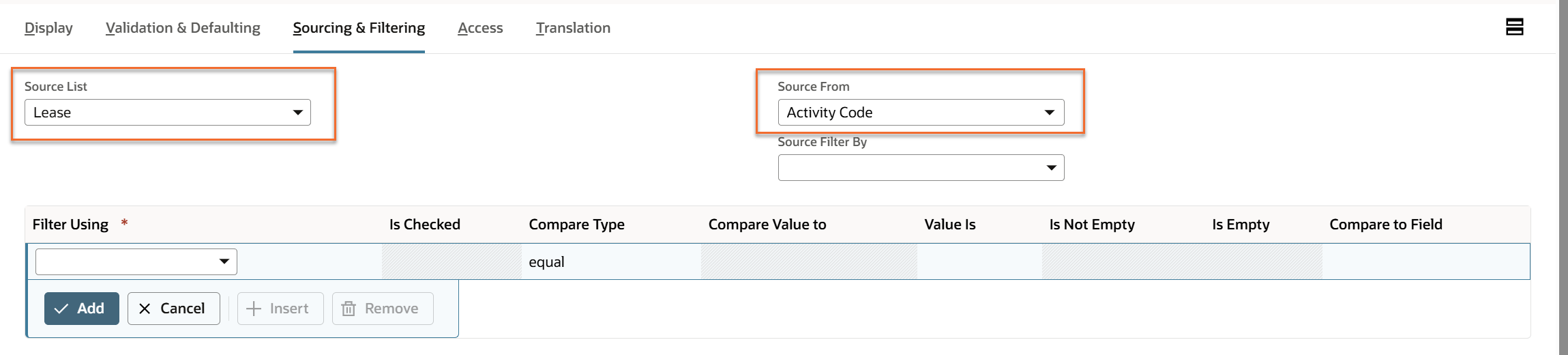This screenshot has height=355, width=1568.
Task: Click the Compare to Field cell
Action: tap(1424, 262)
